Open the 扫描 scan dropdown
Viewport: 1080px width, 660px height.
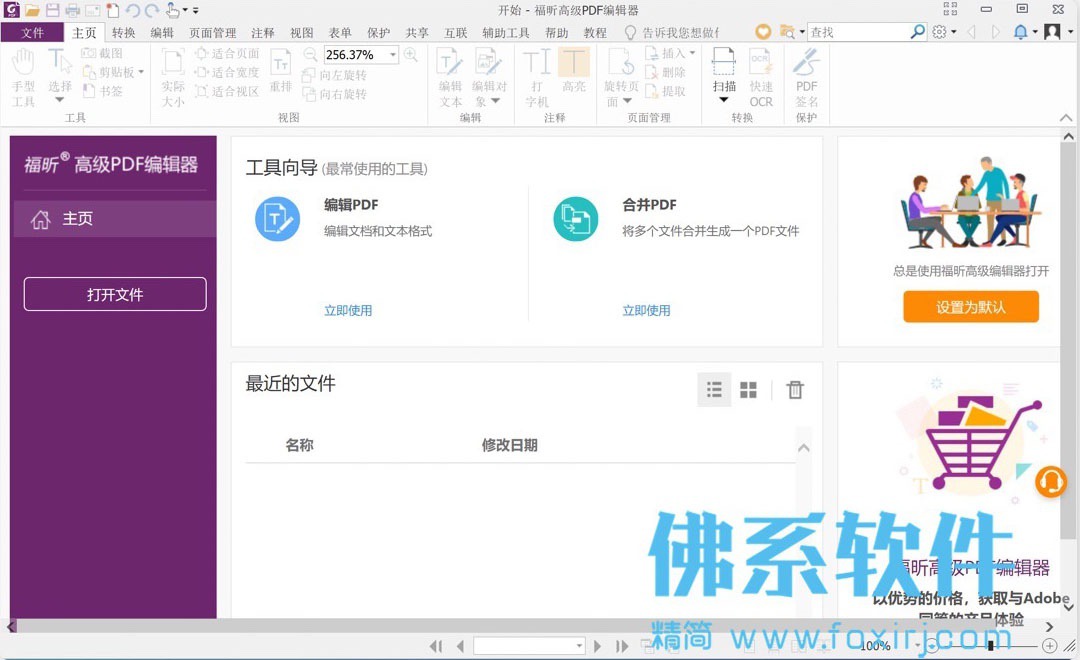tap(723, 100)
